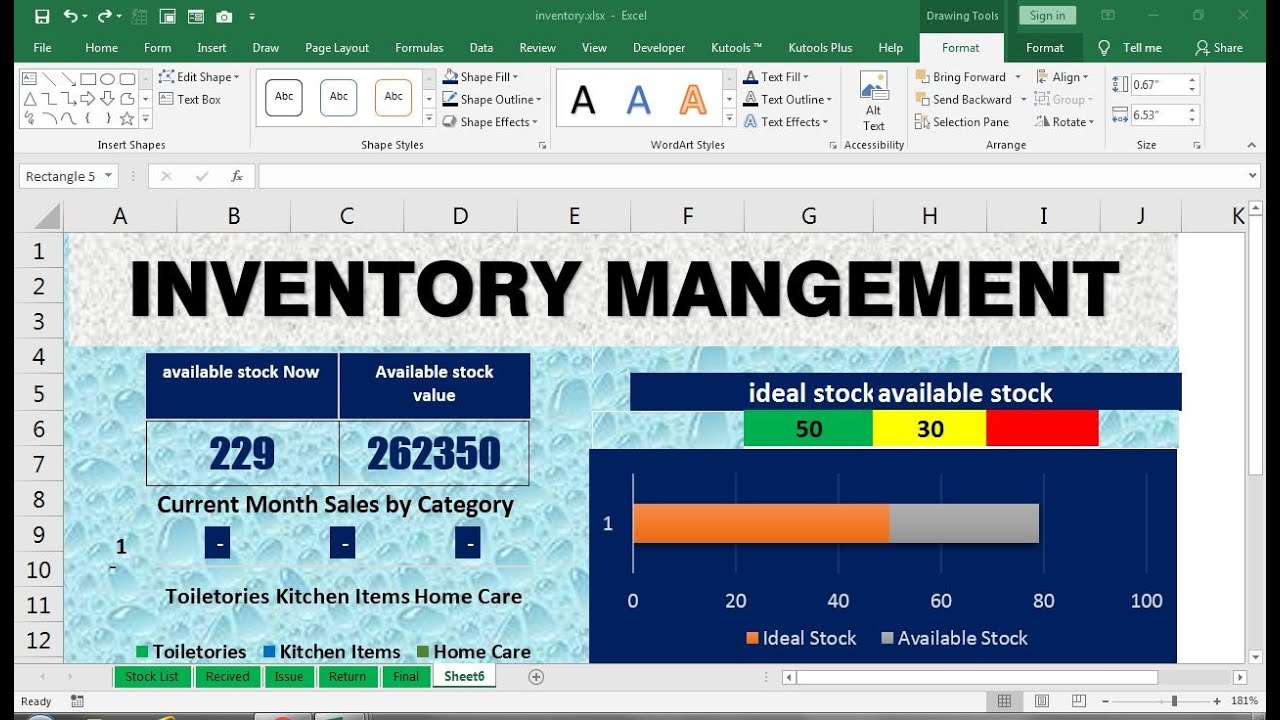Open the Shape Outline dropdown
1280x720 pixels.
pyautogui.click(x=492, y=99)
